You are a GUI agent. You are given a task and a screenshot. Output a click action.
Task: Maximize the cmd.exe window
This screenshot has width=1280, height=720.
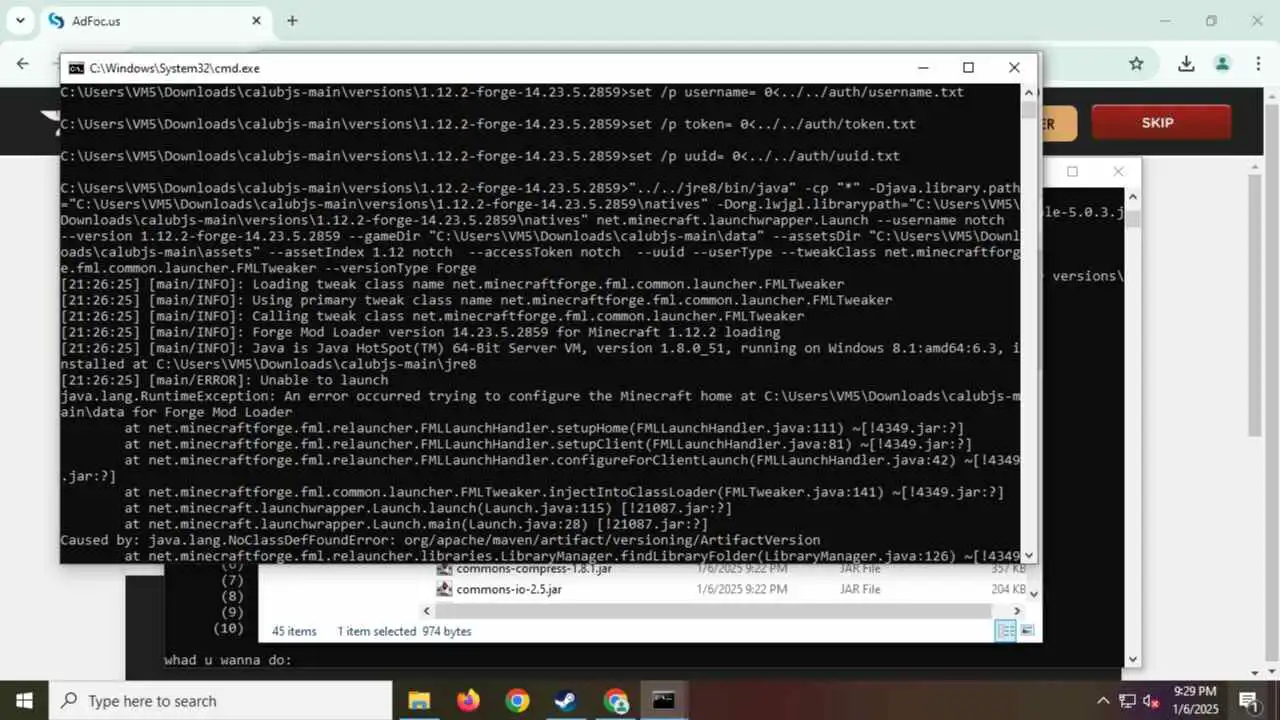968,68
